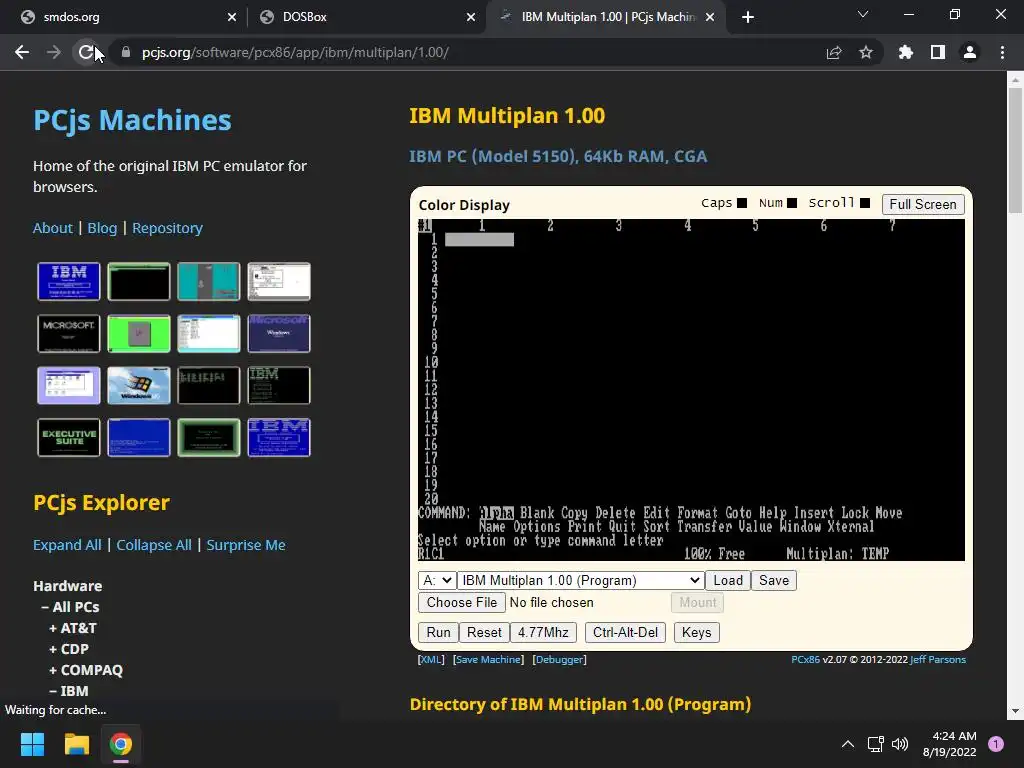Image resolution: width=1024 pixels, height=768 pixels.
Task: Open the About link
Action: pyautogui.click(x=53, y=228)
